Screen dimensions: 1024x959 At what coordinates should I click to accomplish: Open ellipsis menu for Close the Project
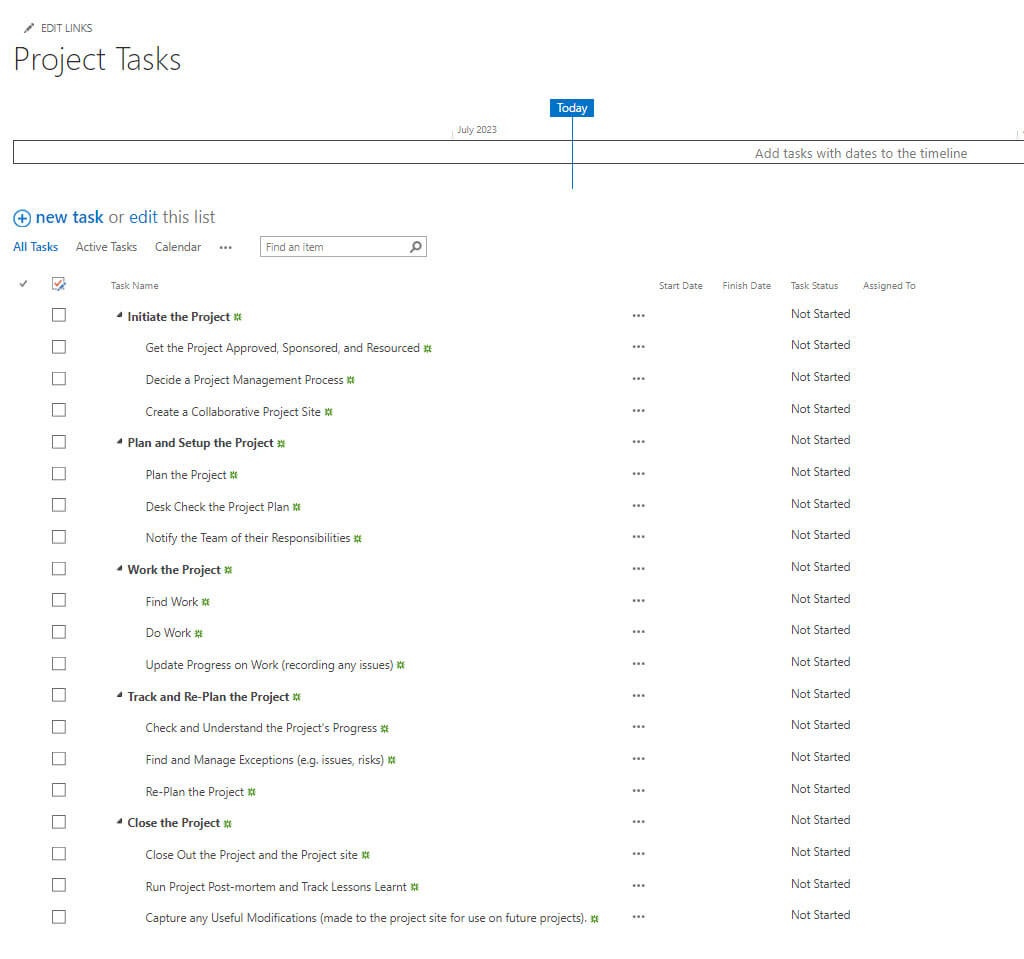pos(638,822)
